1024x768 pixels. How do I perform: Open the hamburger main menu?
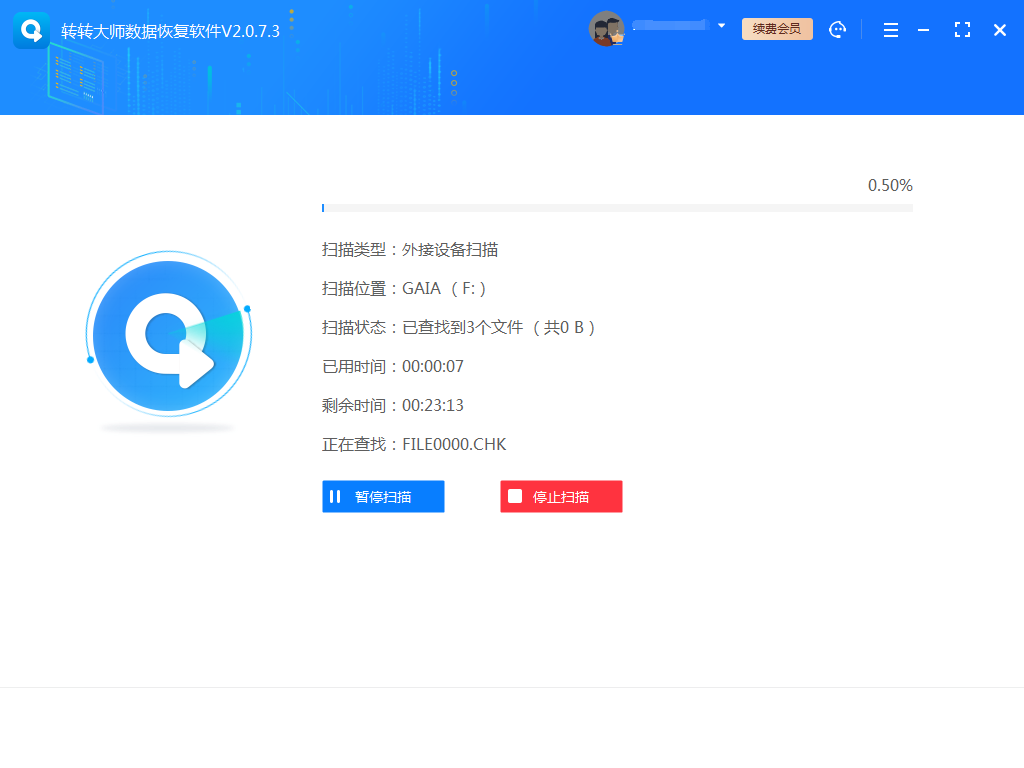(891, 30)
